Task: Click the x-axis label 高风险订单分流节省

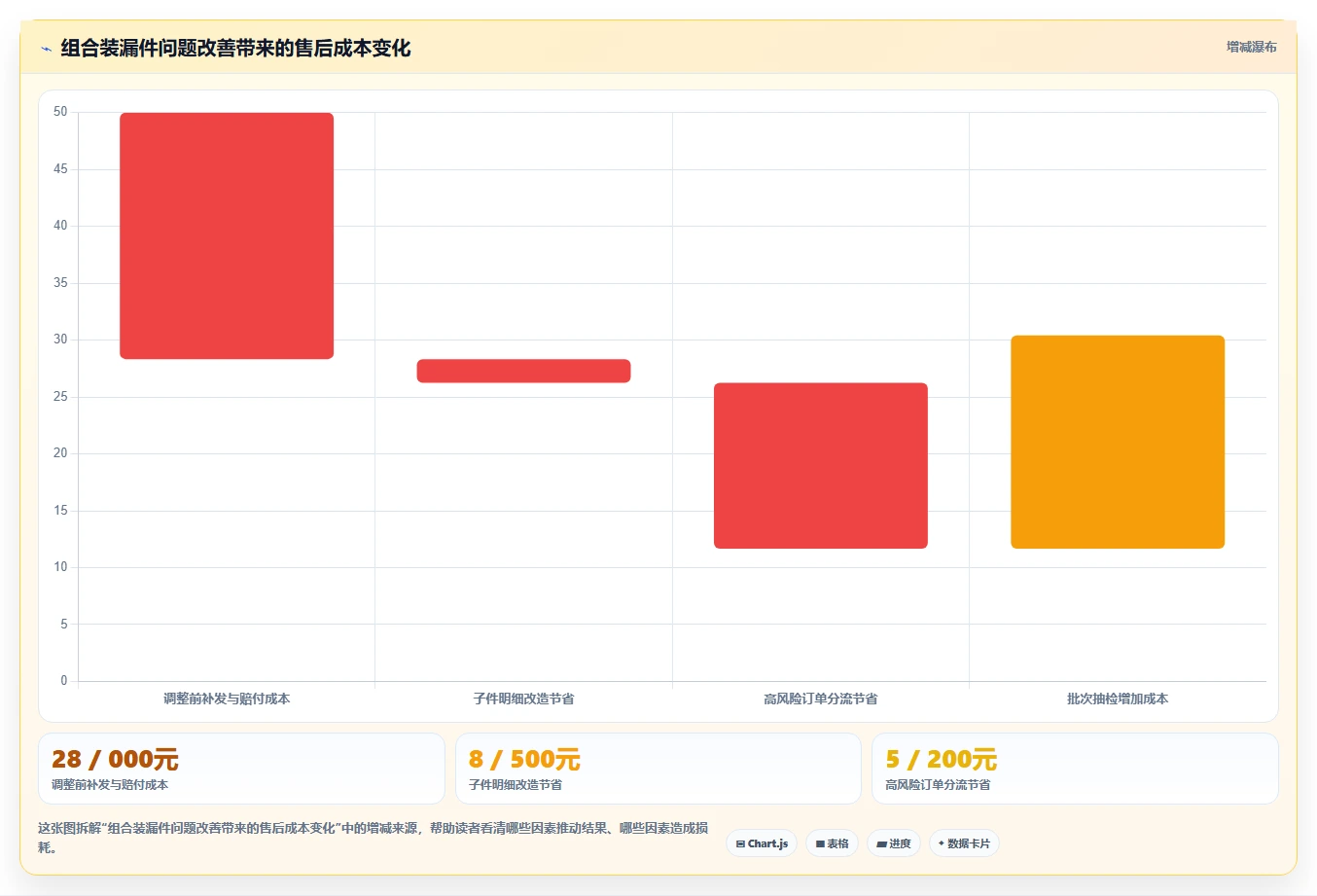Action: point(821,699)
